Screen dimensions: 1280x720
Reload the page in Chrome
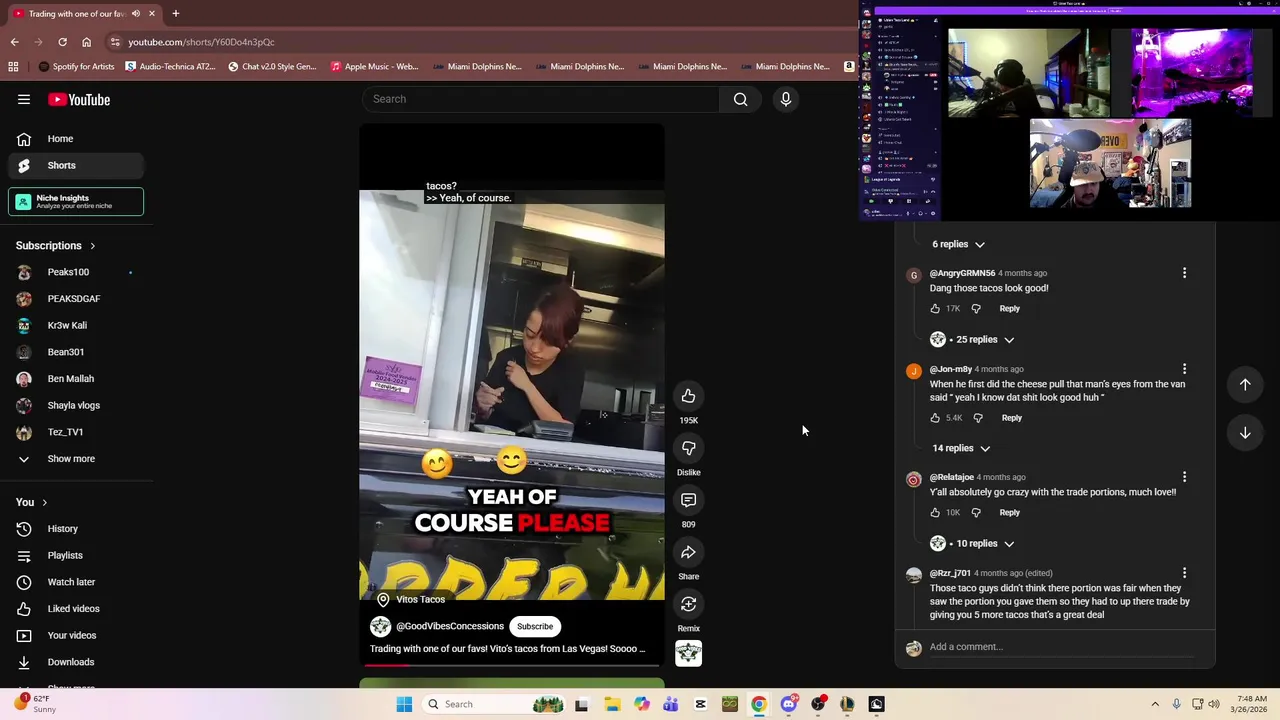click(62, 42)
